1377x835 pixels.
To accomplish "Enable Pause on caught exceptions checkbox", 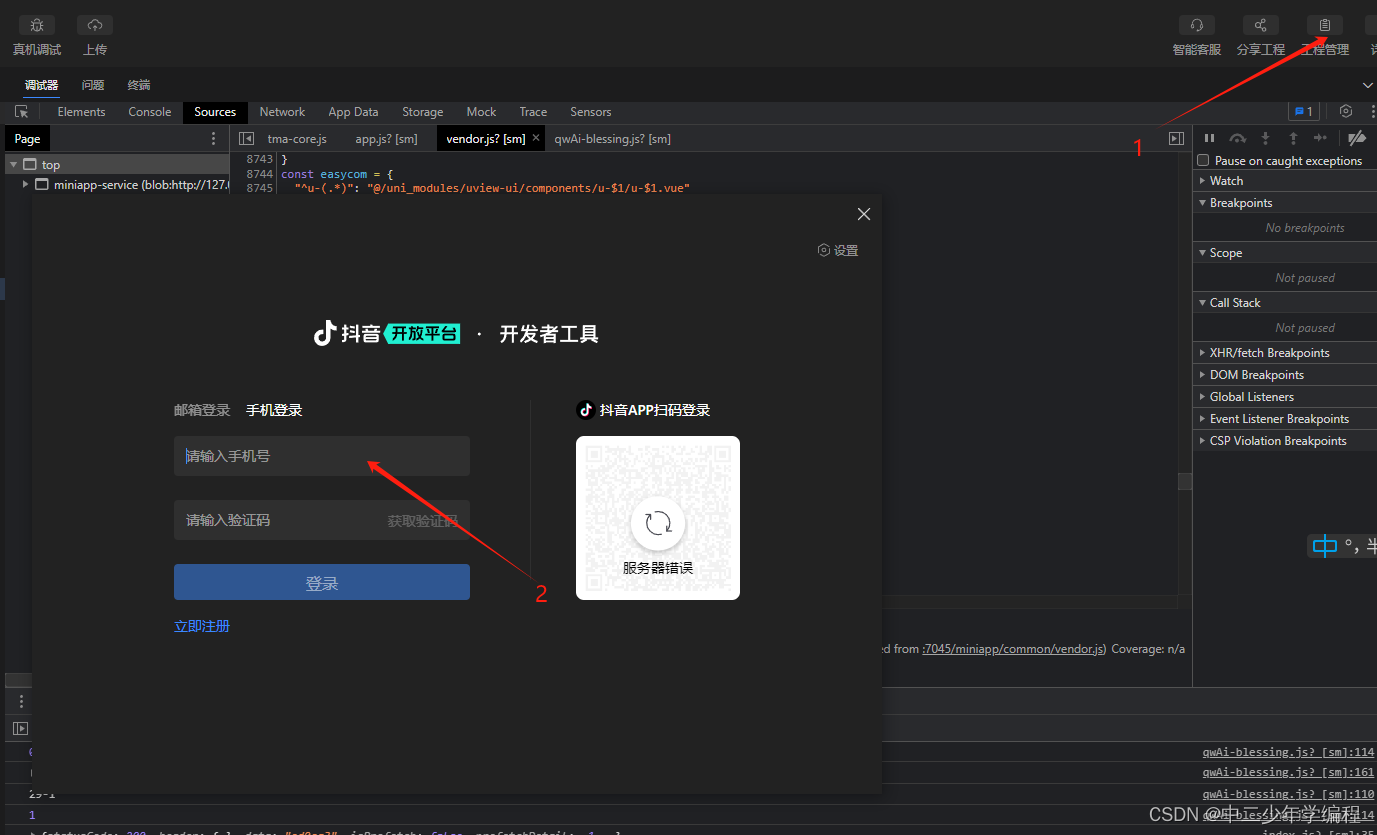I will click(1204, 161).
